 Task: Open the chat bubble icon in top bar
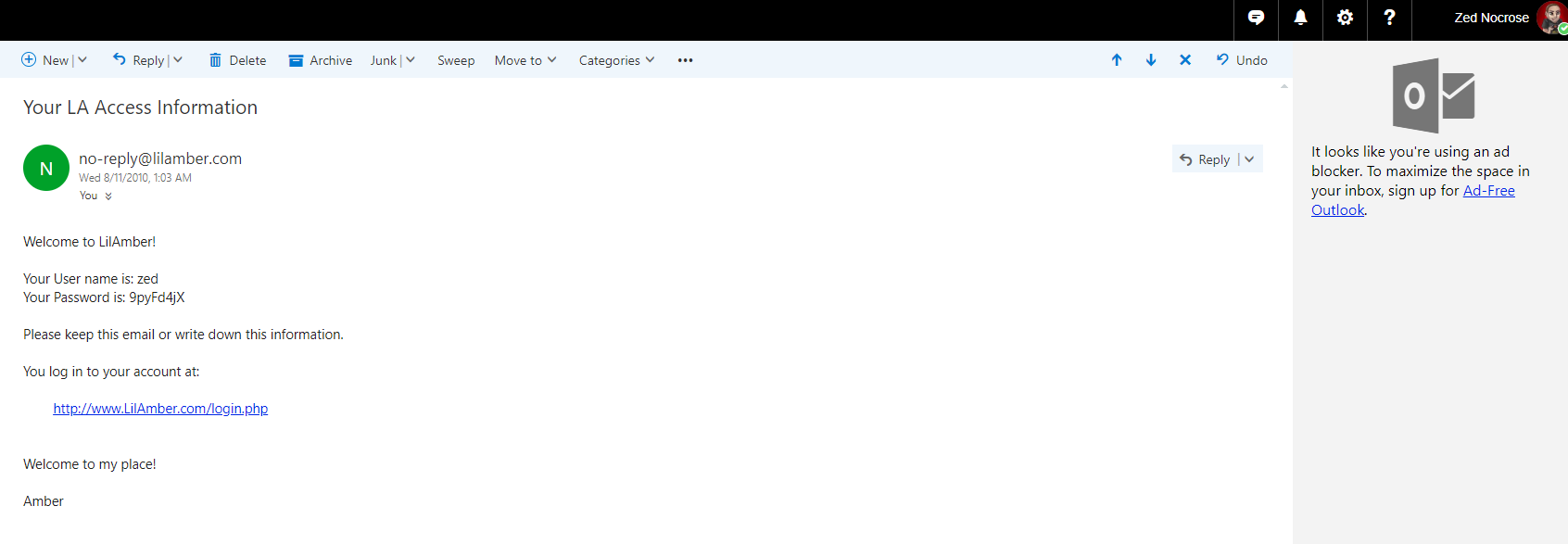(x=1256, y=18)
